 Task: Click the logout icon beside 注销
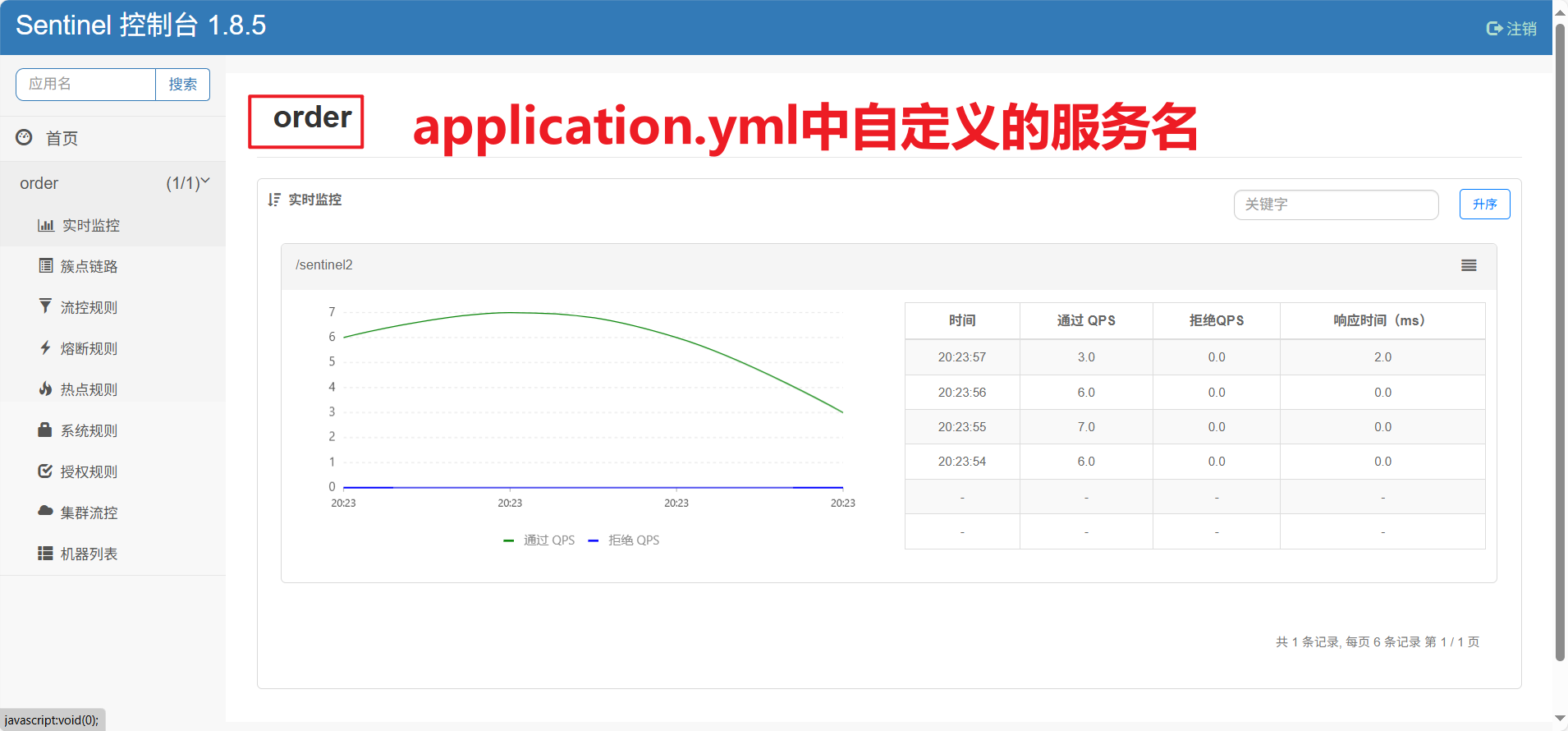click(1494, 29)
